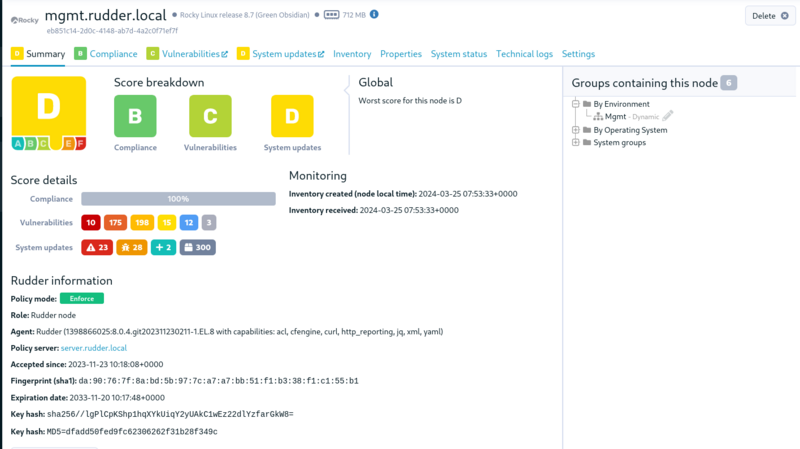Expand the System groups folder
This screenshot has width=800, height=449.
pyautogui.click(x=576, y=142)
